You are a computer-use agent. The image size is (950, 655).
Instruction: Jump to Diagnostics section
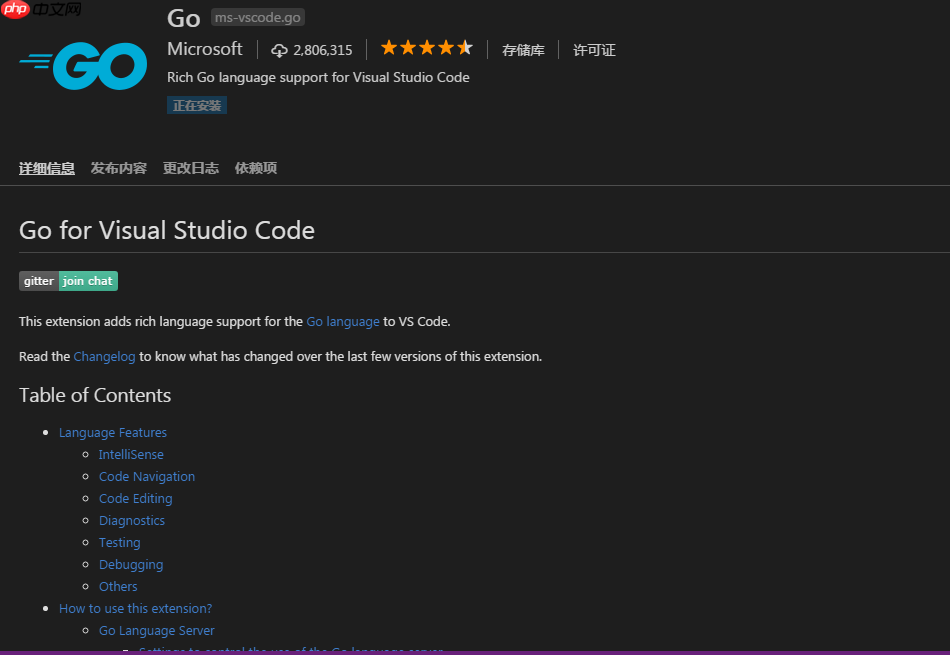[x=131, y=520]
